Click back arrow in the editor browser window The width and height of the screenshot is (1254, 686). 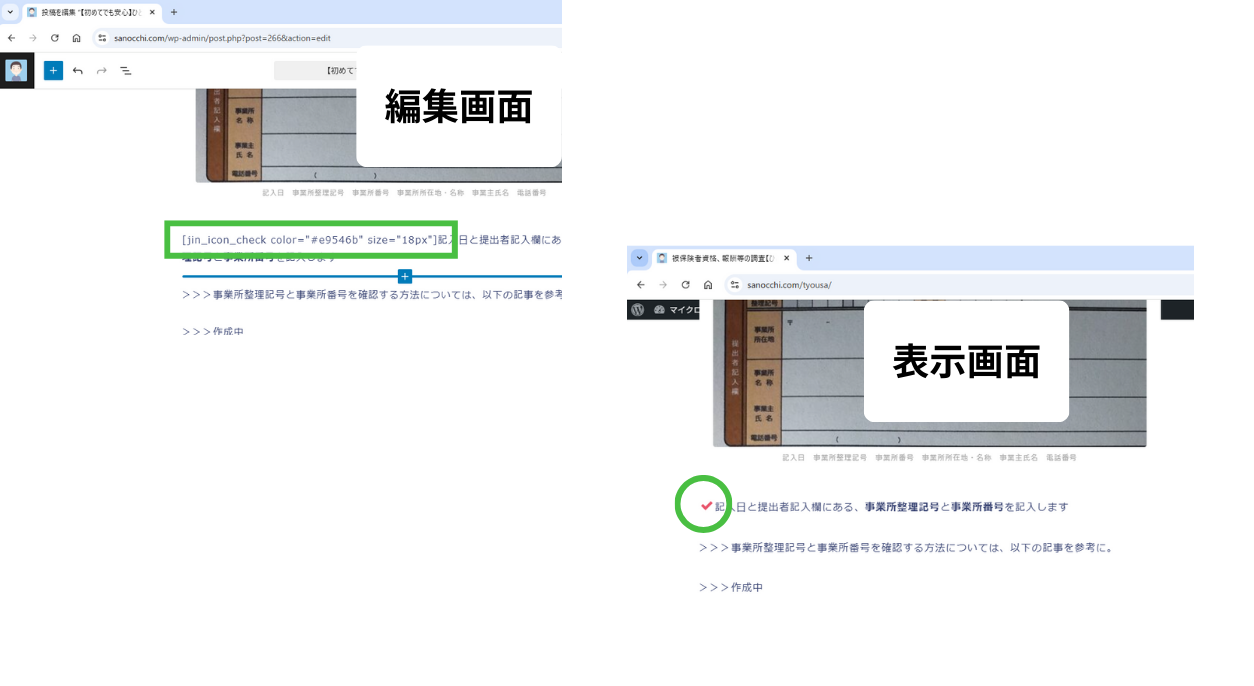11,38
